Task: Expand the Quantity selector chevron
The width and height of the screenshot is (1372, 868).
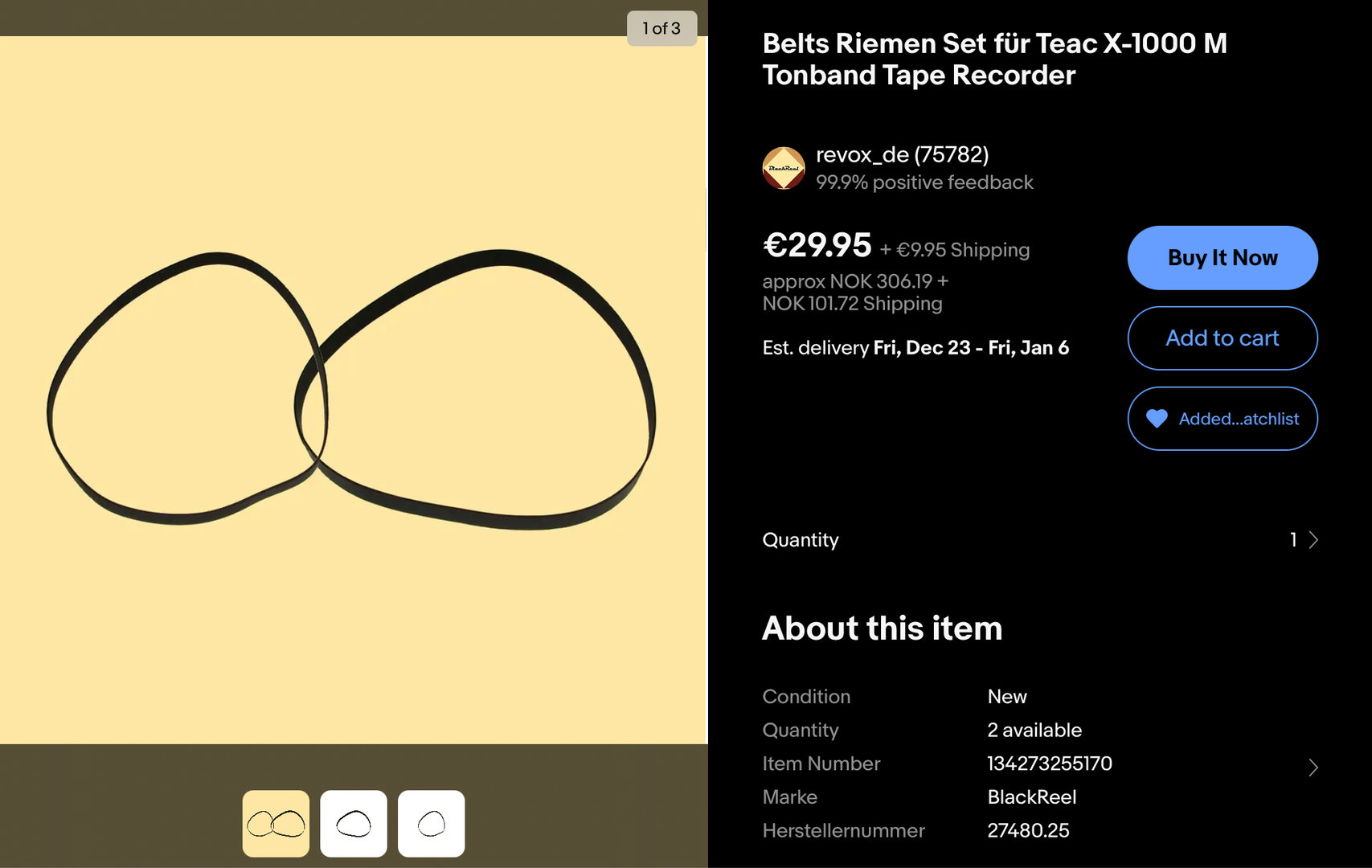Action: [1313, 539]
